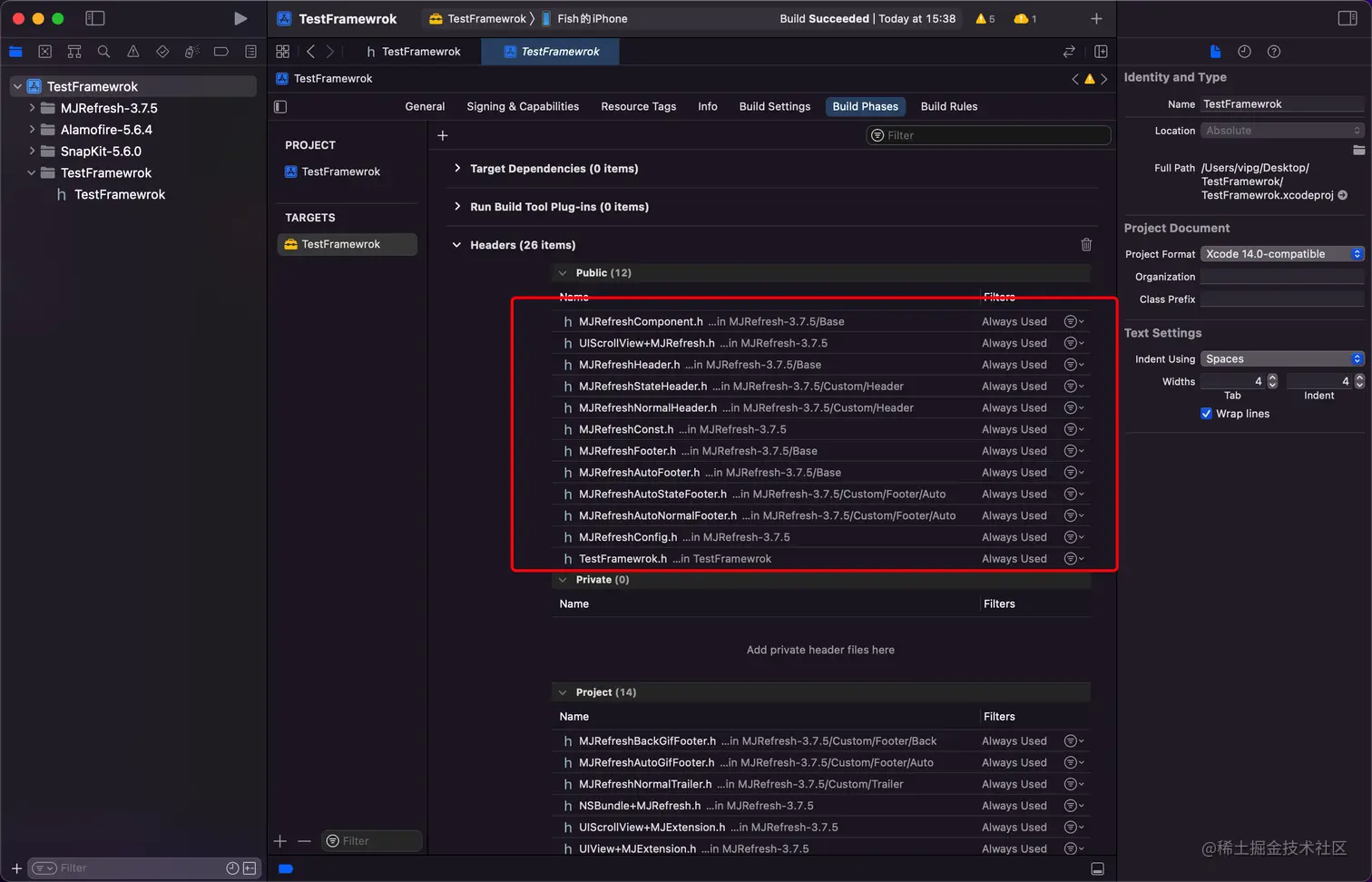This screenshot has height=882, width=1372.
Task: Click the Organization text field
Action: [x=1282, y=277]
